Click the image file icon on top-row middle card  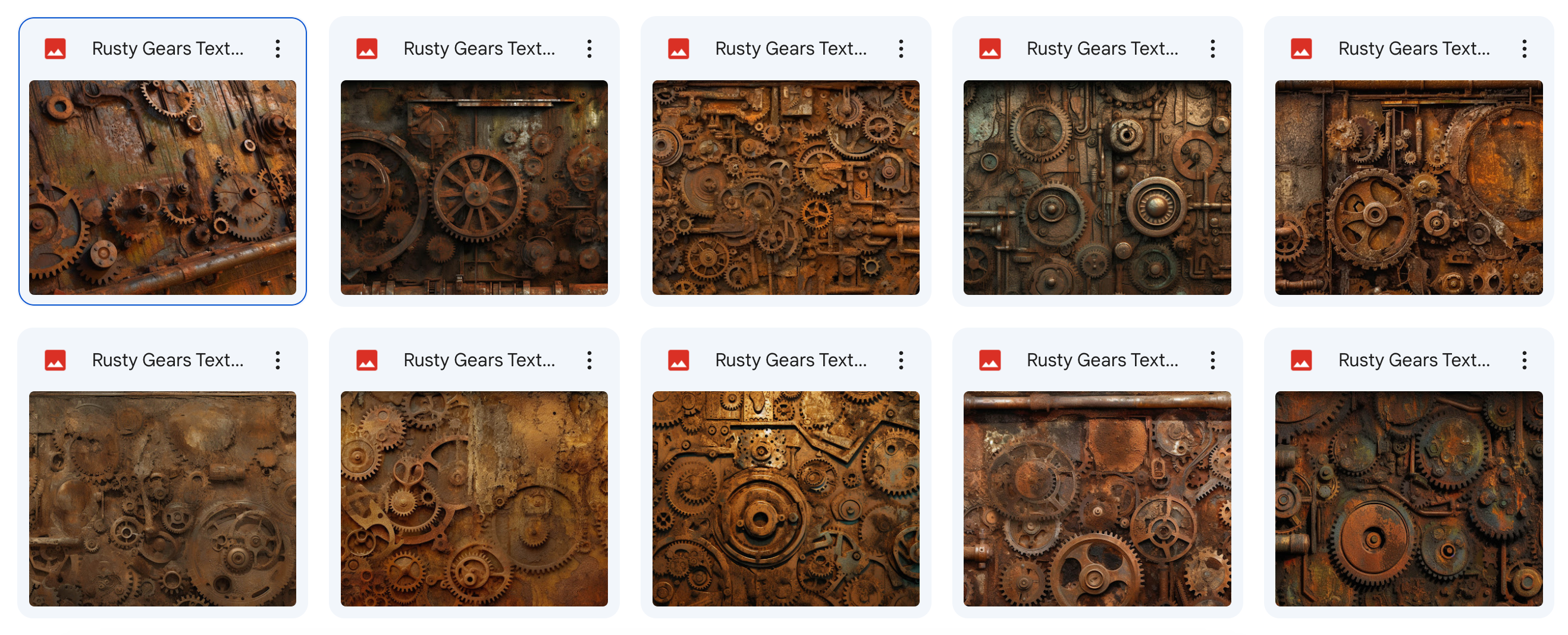pyautogui.click(x=679, y=49)
